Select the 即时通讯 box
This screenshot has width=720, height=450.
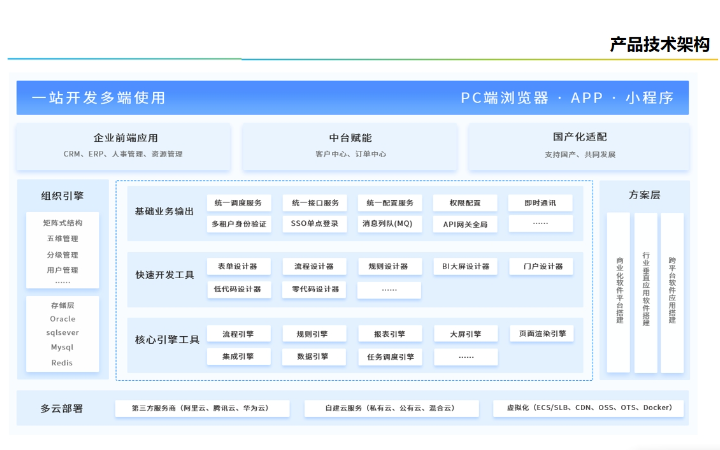tap(540, 203)
